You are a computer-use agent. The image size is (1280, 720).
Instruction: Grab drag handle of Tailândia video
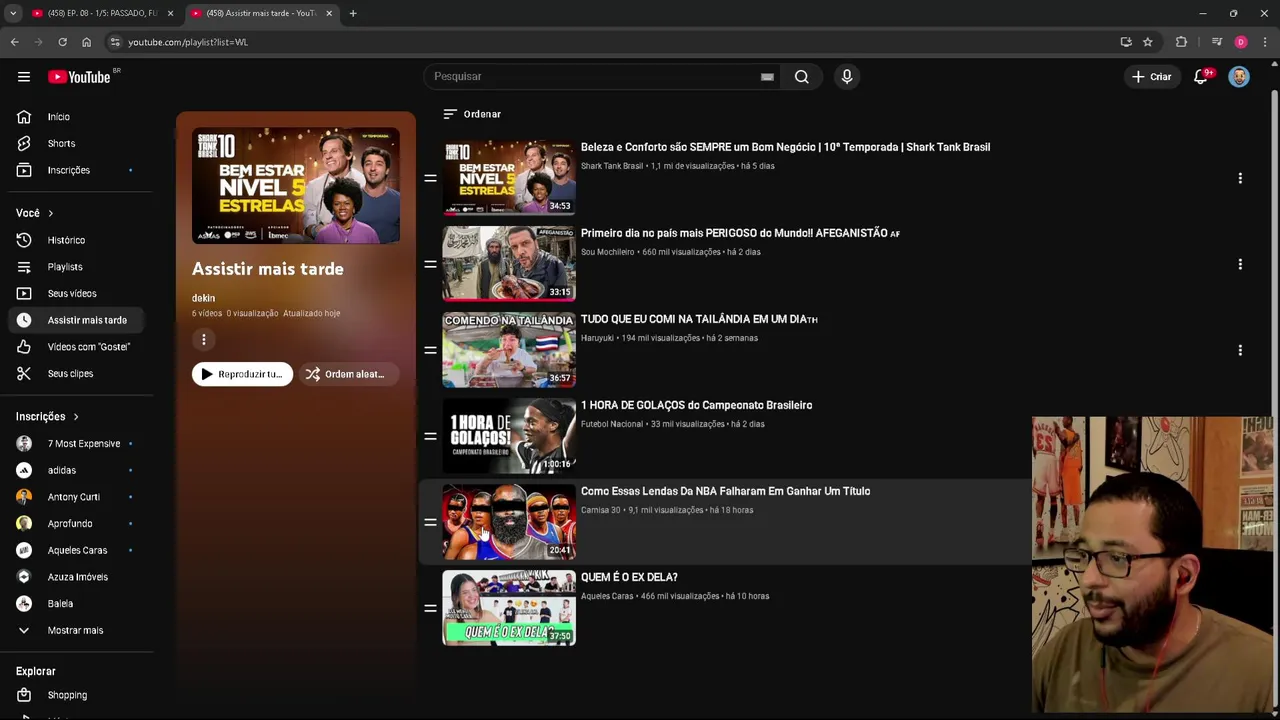430,350
